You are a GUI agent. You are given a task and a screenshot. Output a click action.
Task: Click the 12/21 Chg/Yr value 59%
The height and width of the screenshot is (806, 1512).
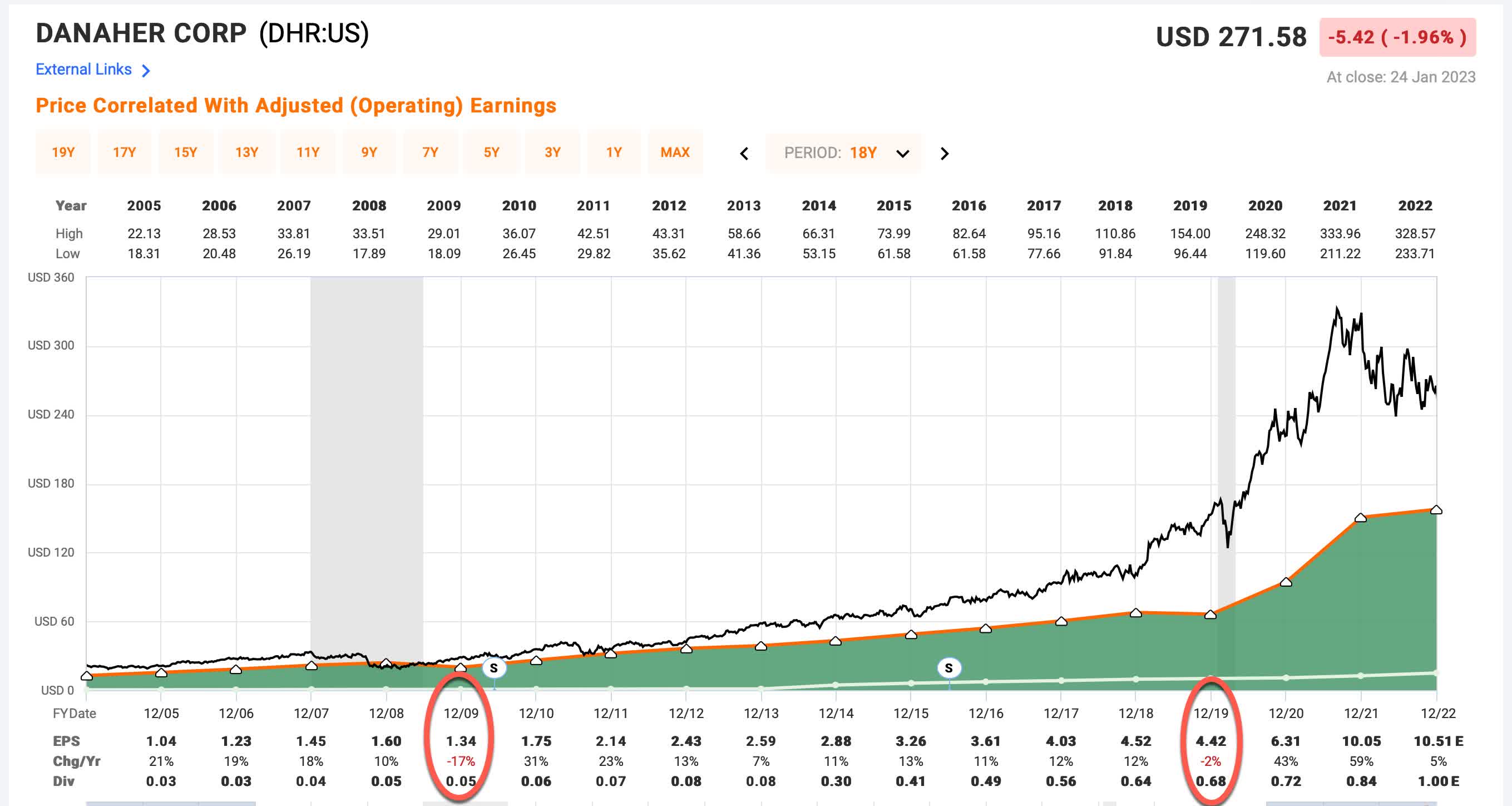[1361, 761]
